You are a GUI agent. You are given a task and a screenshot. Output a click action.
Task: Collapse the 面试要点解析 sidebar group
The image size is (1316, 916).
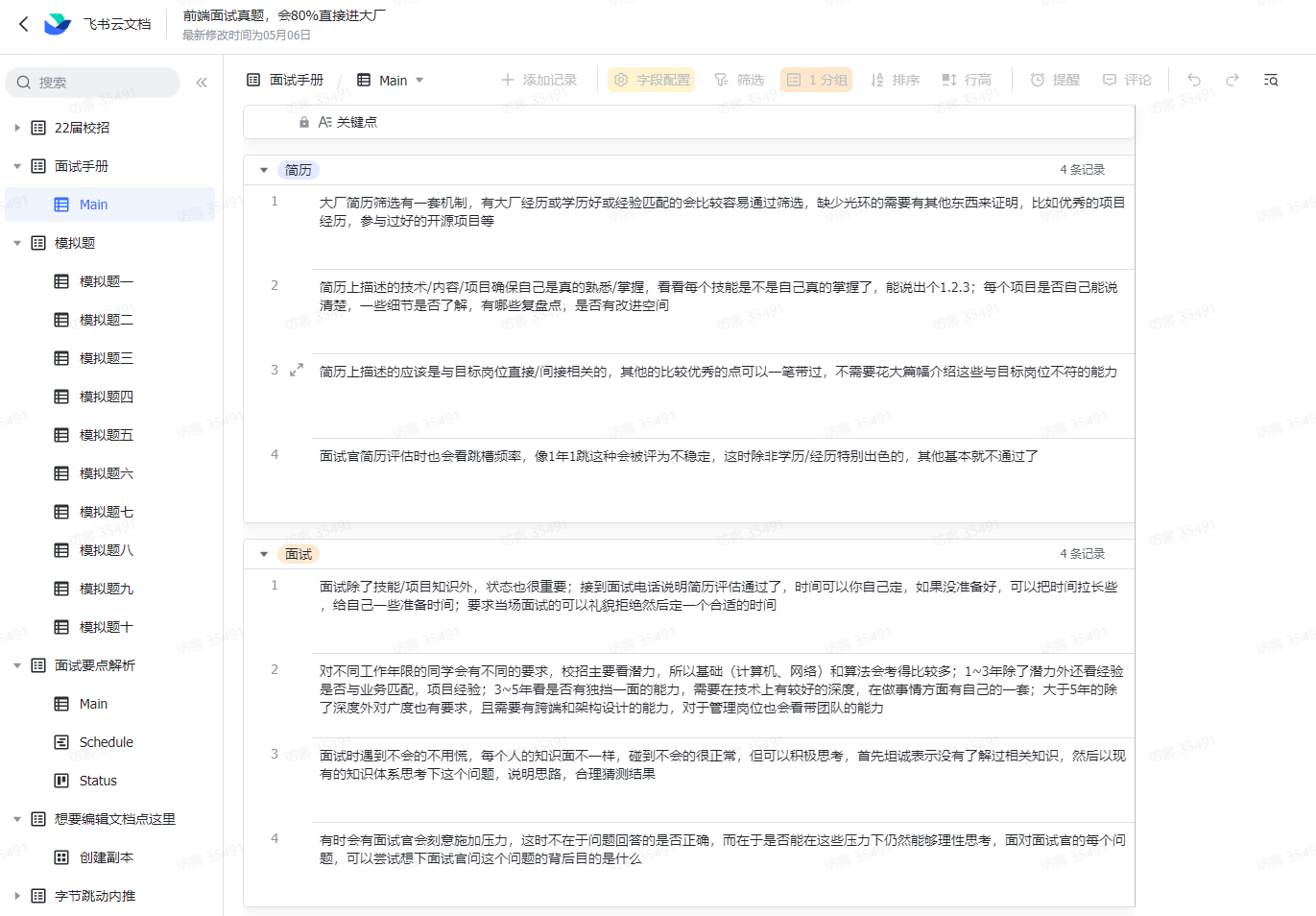17,665
